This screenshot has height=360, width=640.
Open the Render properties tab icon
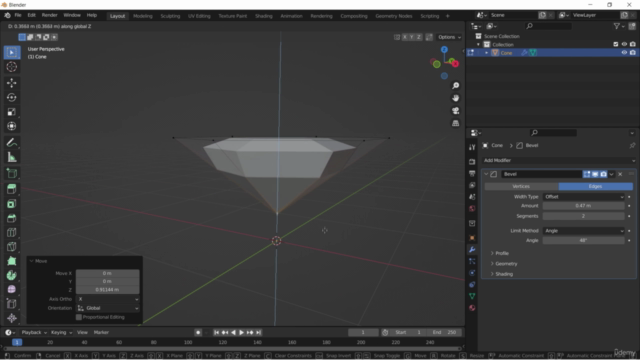click(472, 162)
